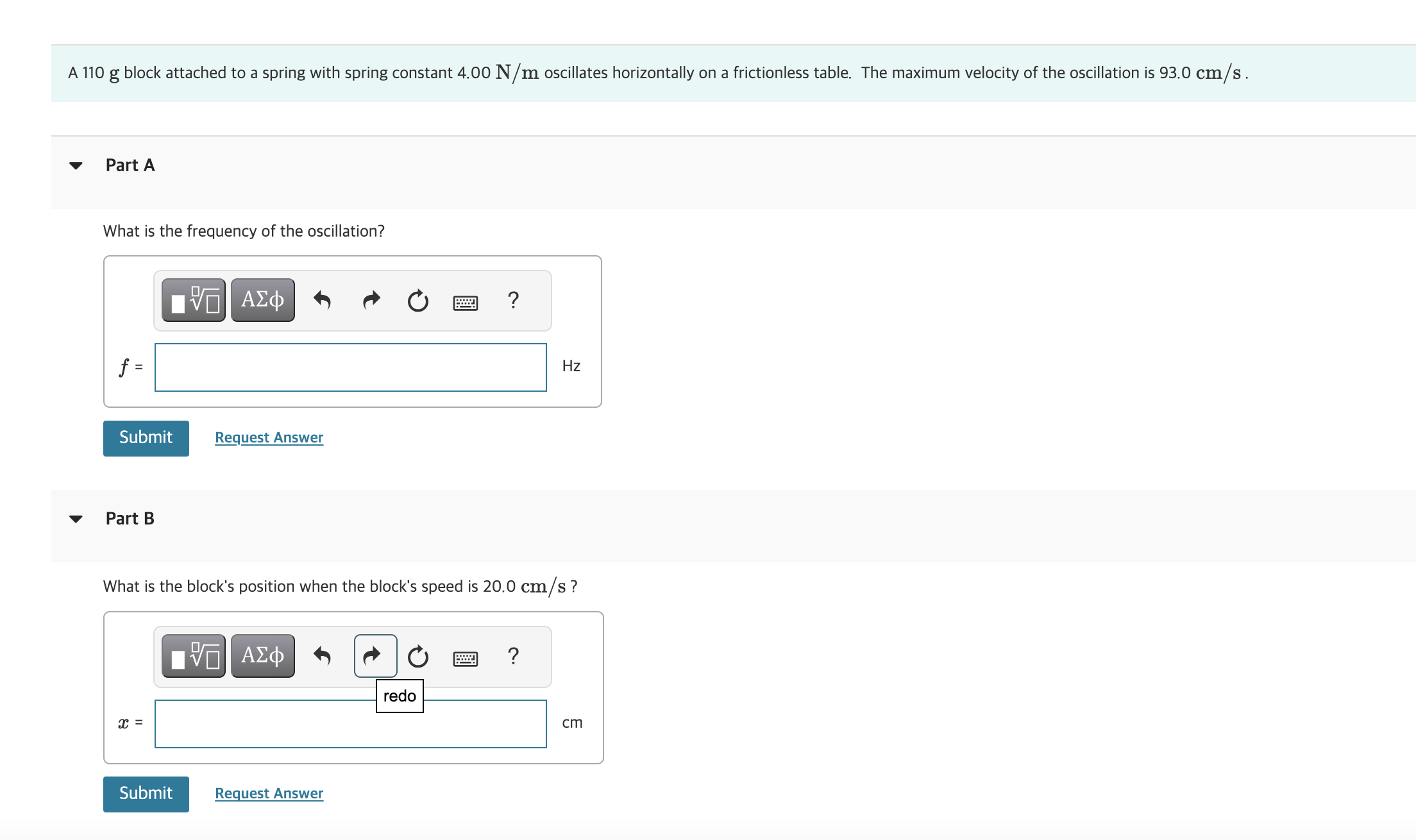Reset the Part B answer field

[x=418, y=656]
